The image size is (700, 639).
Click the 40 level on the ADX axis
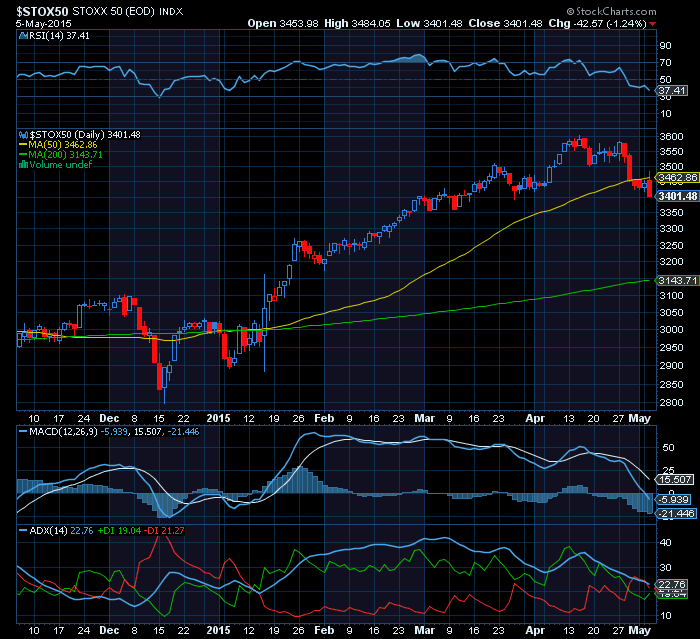tap(665, 543)
